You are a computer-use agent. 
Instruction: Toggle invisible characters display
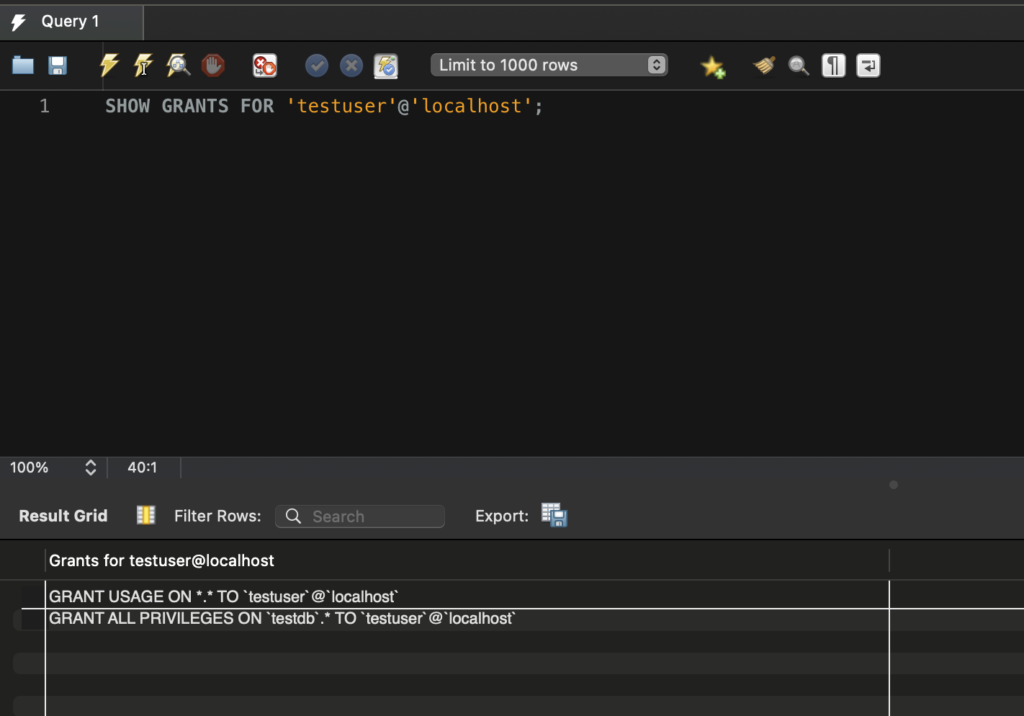(833, 66)
